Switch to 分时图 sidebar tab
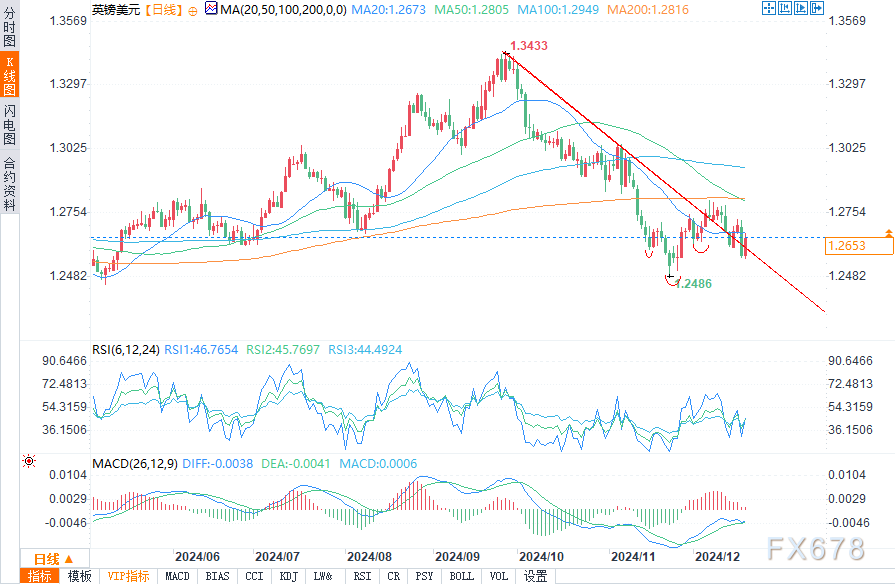The image size is (895, 584). pyautogui.click(x=9, y=27)
